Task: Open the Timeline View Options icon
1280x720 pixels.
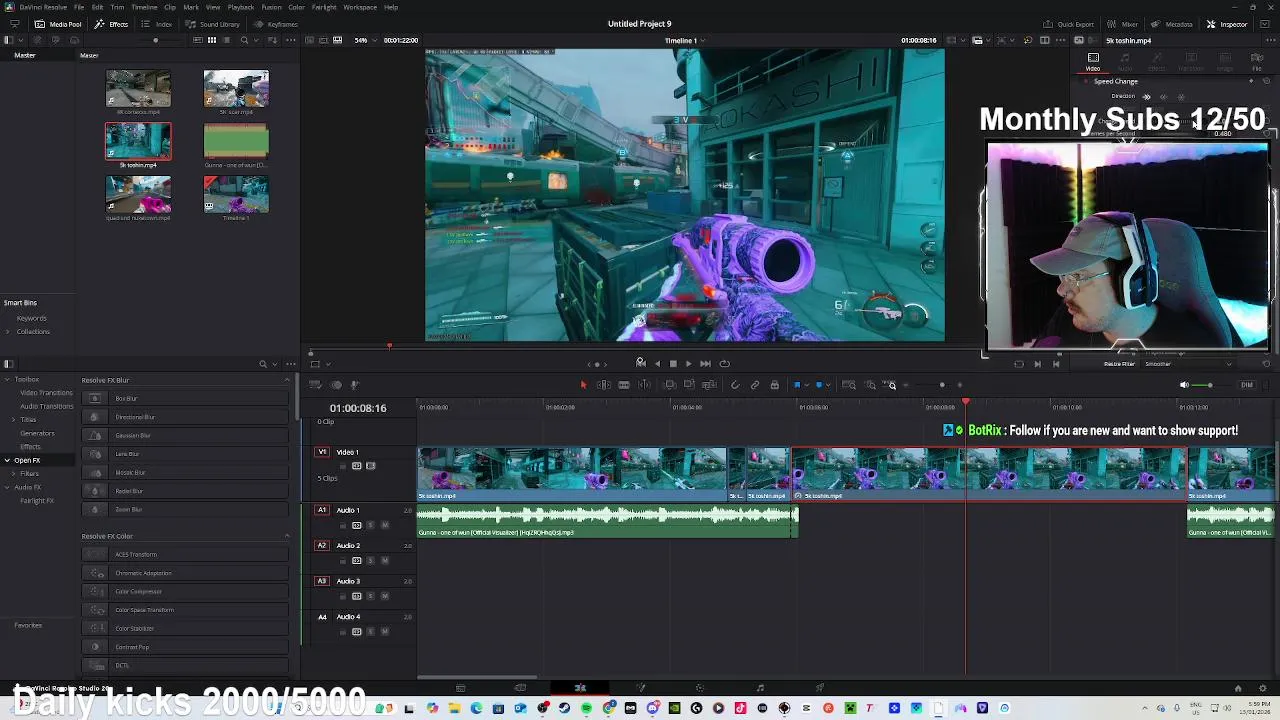Action: click(x=315, y=385)
